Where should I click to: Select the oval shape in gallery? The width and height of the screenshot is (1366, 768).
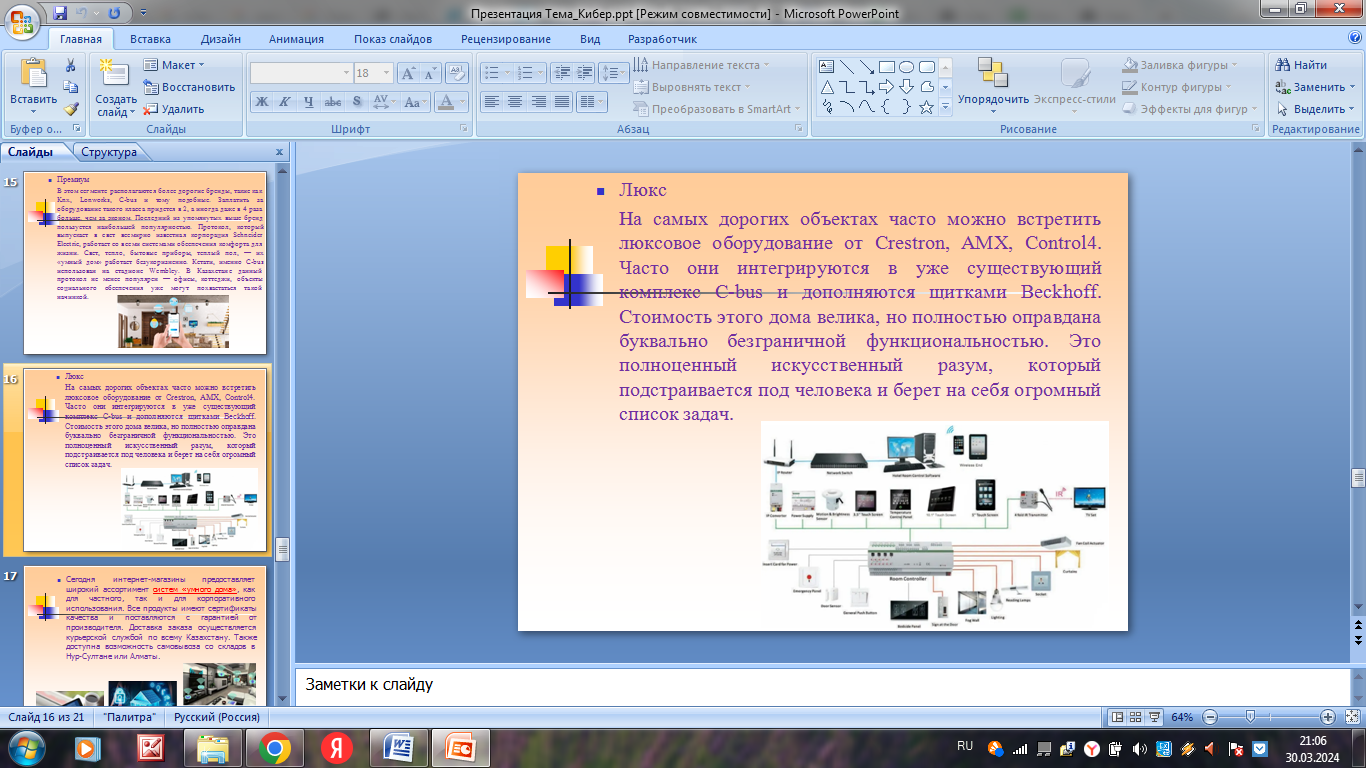[906, 67]
